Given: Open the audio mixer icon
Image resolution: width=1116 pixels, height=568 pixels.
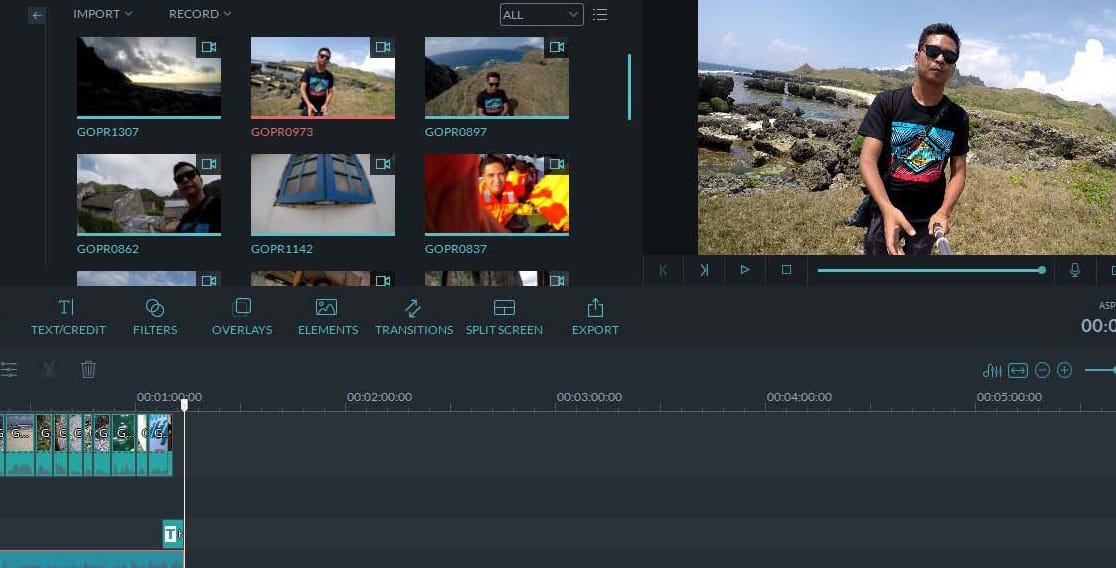Looking at the screenshot, I should click(992, 371).
